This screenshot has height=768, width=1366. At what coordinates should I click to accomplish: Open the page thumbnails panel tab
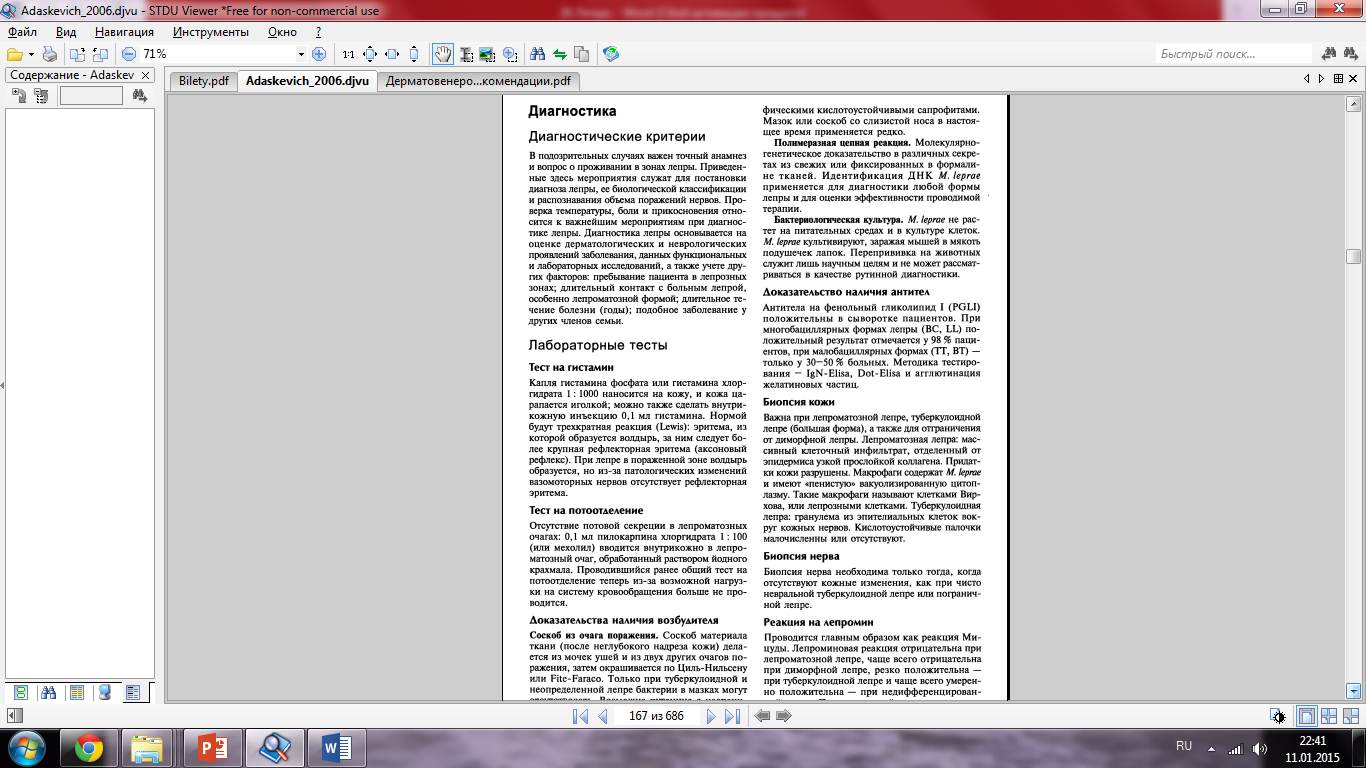click(x=20, y=692)
